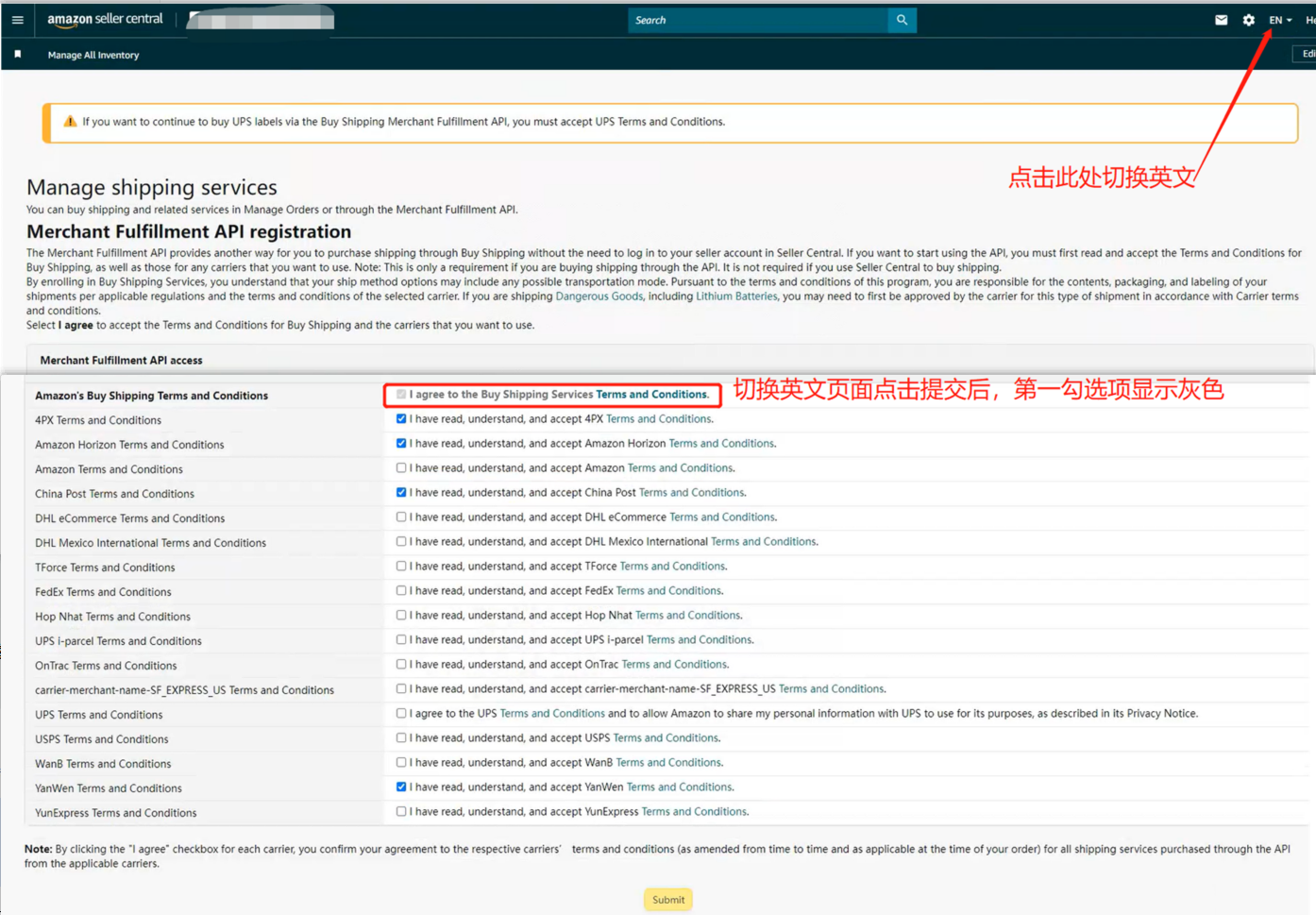Open China Post Terms and Conditions link
1316x915 pixels.
click(x=692, y=492)
